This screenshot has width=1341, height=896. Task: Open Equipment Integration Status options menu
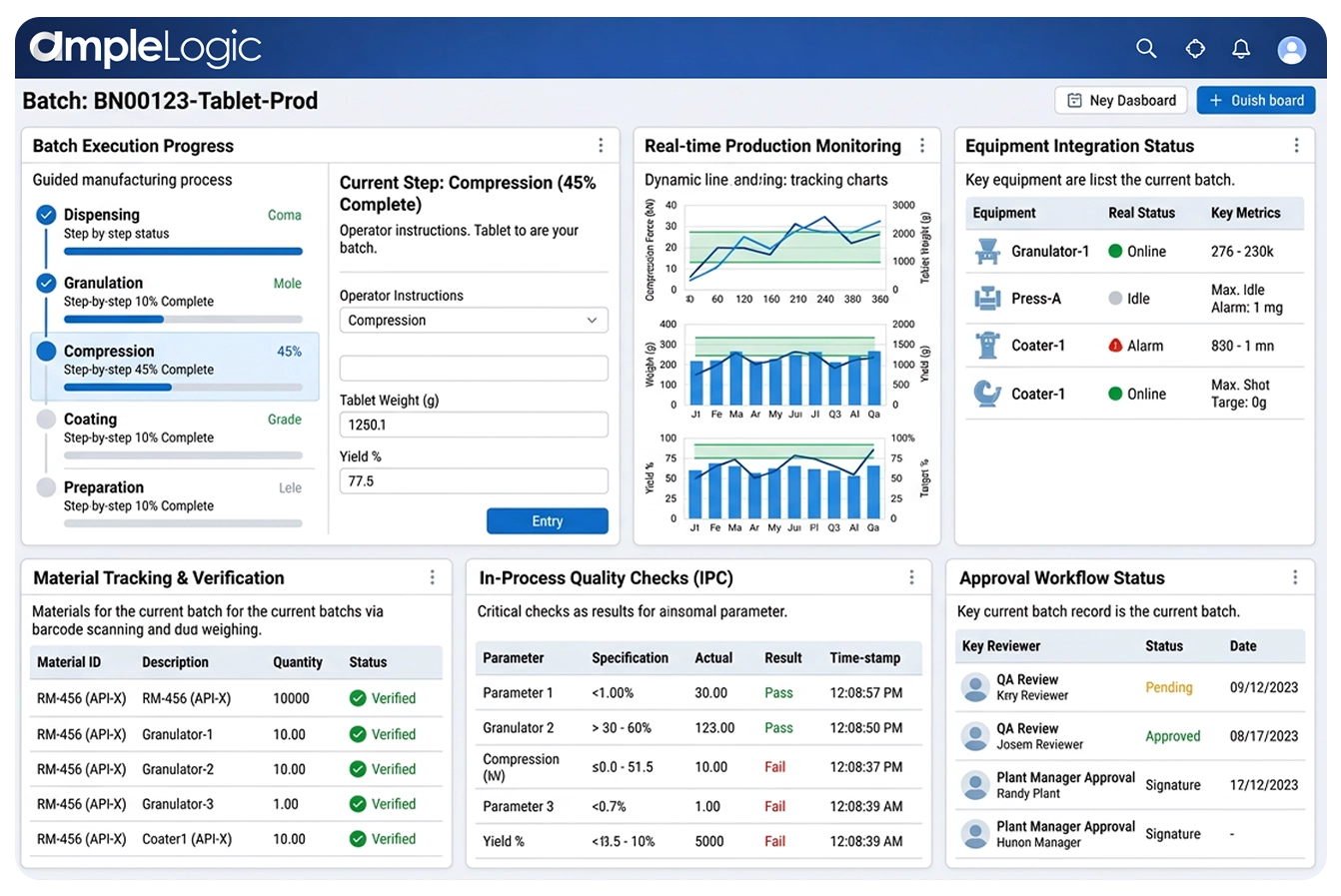(x=1296, y=146)
